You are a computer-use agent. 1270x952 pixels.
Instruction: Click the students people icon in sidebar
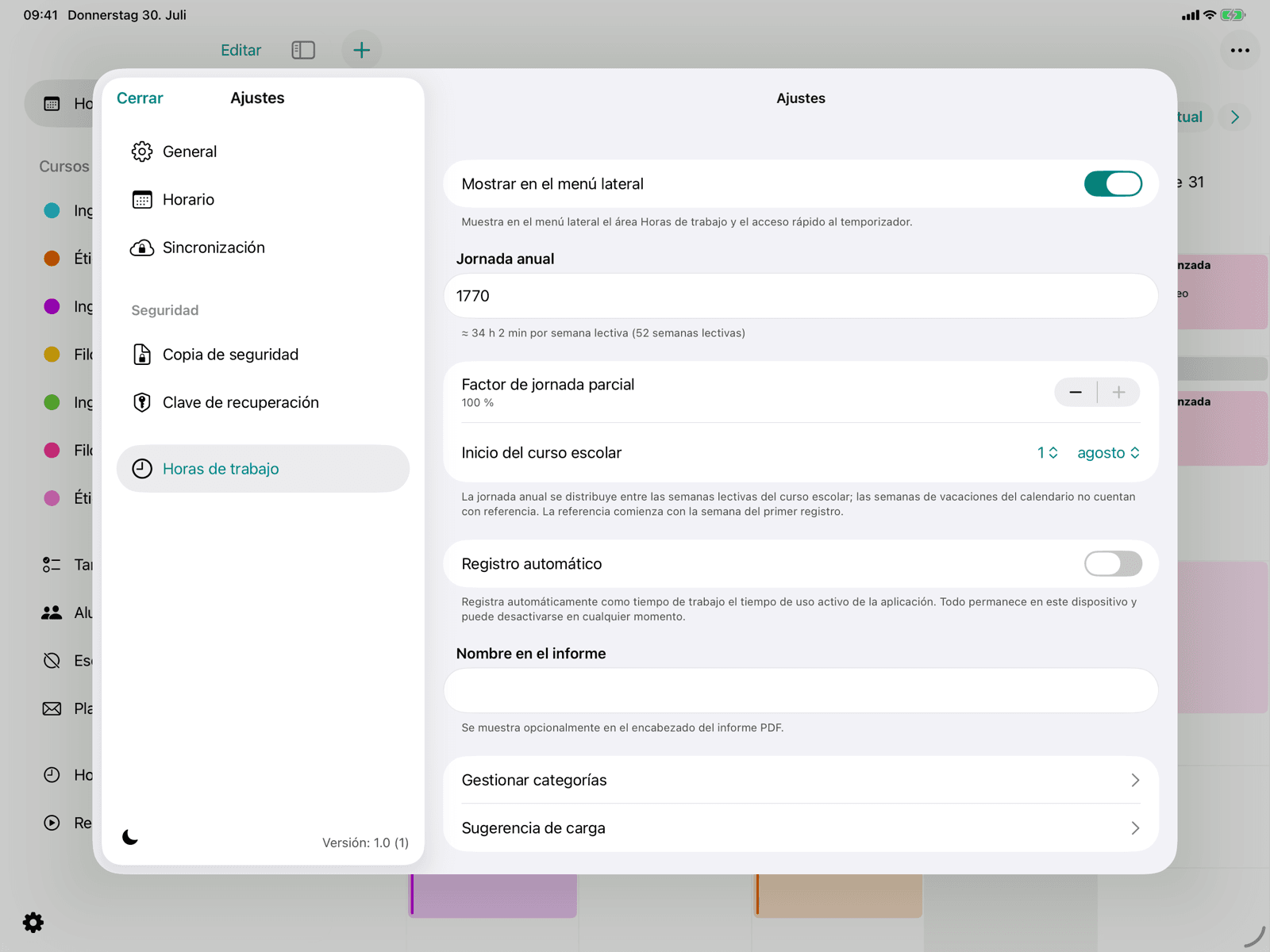point(52,612)
